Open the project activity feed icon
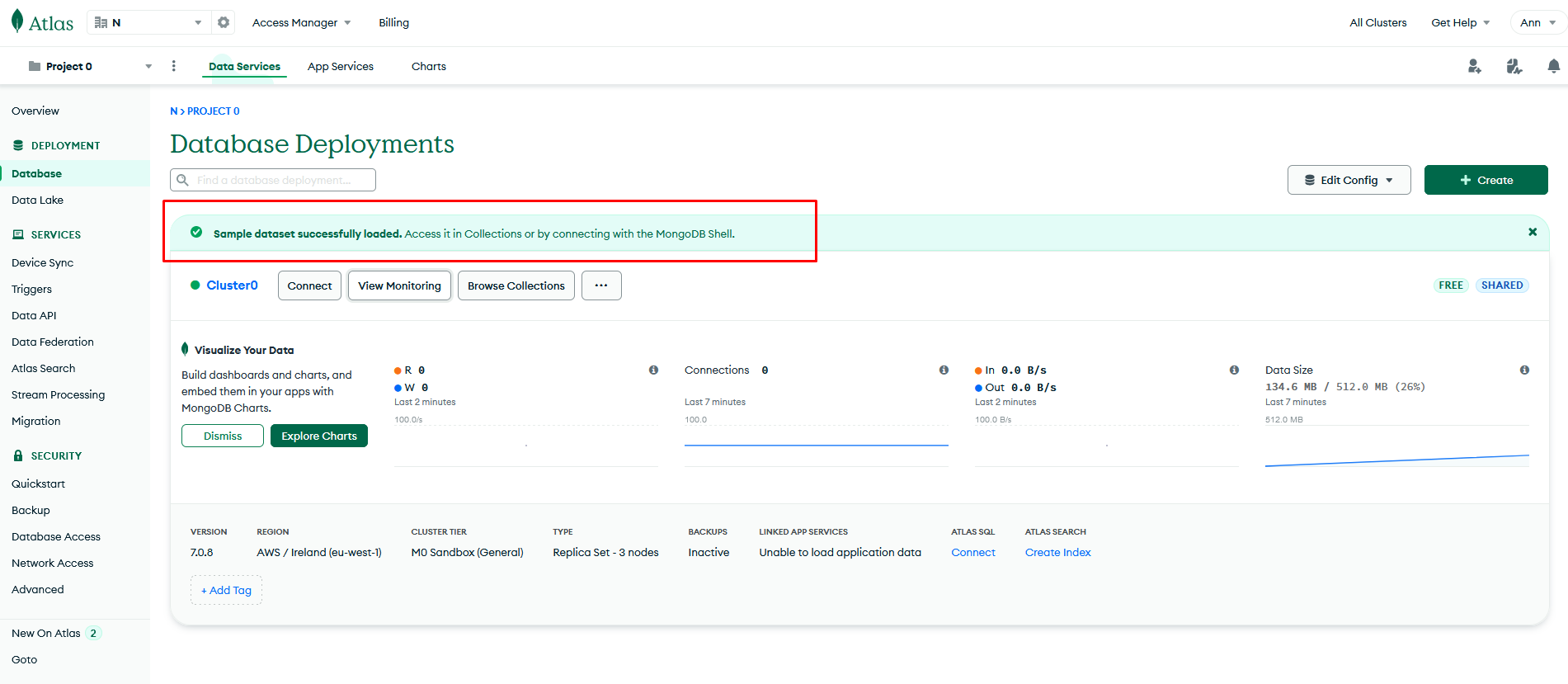The width and height of the screenshot is (1568, 684). pyautogui.click(x=1514, y=66)
